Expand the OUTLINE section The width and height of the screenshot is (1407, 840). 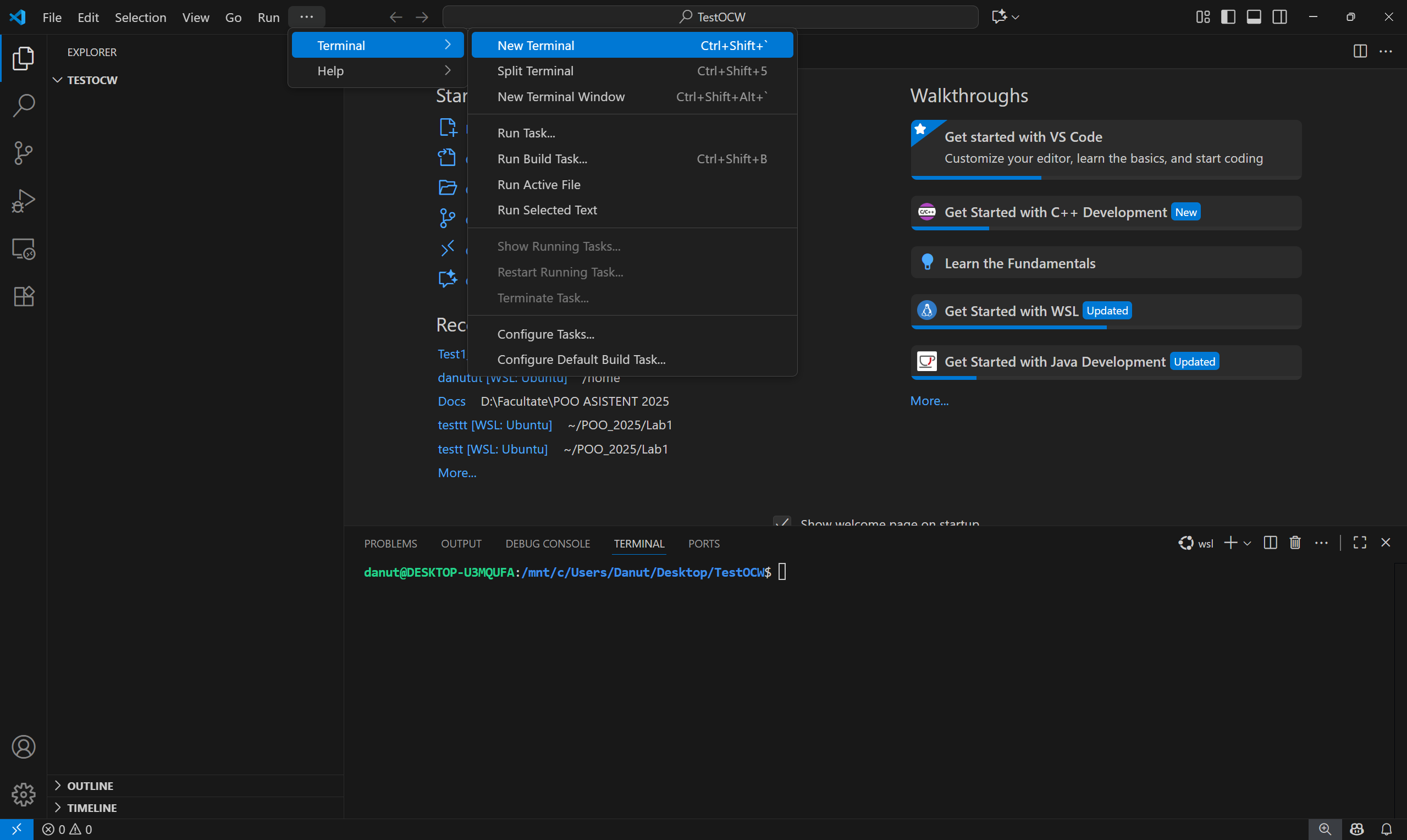tap(90, 786)
